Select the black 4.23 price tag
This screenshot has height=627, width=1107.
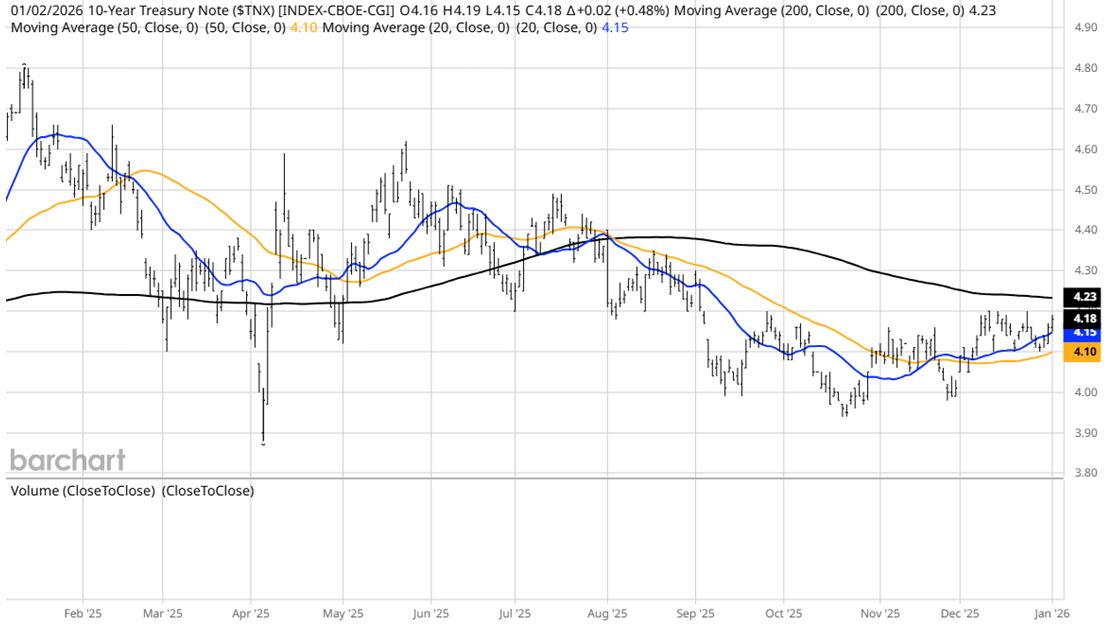(1083, 296)
